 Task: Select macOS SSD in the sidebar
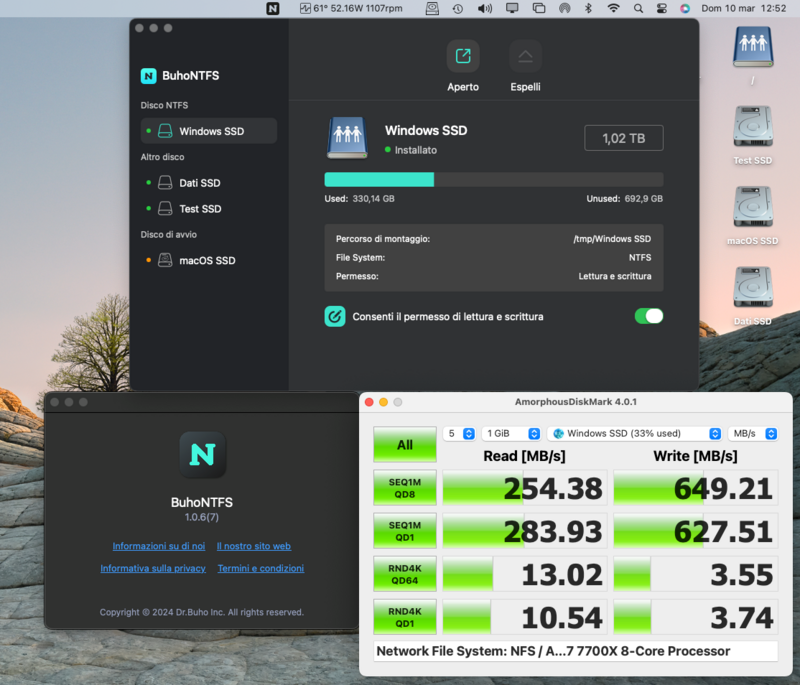[x=207, y=261]
